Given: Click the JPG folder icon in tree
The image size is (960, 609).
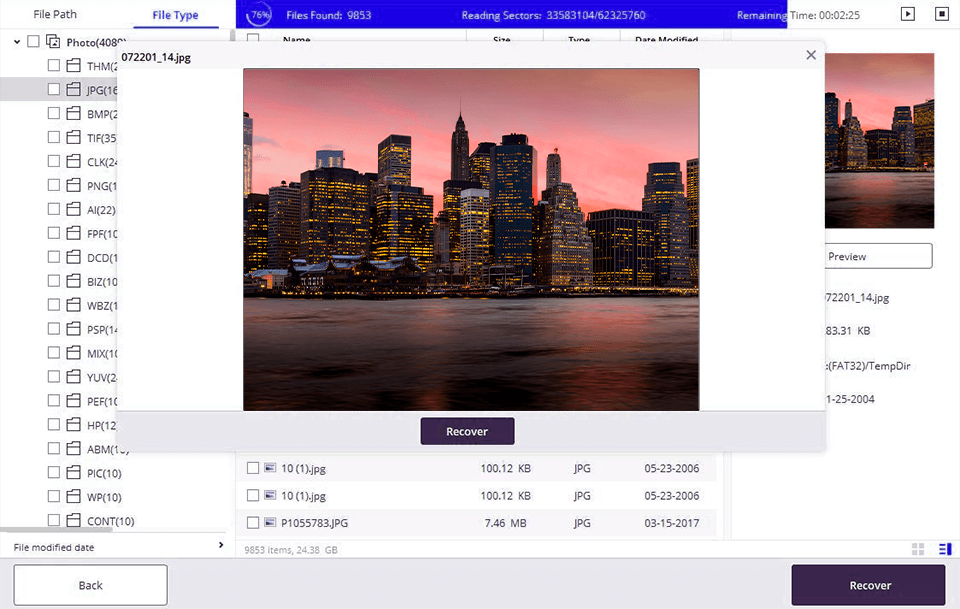Looking at the screenshot, I should (73, 90).
